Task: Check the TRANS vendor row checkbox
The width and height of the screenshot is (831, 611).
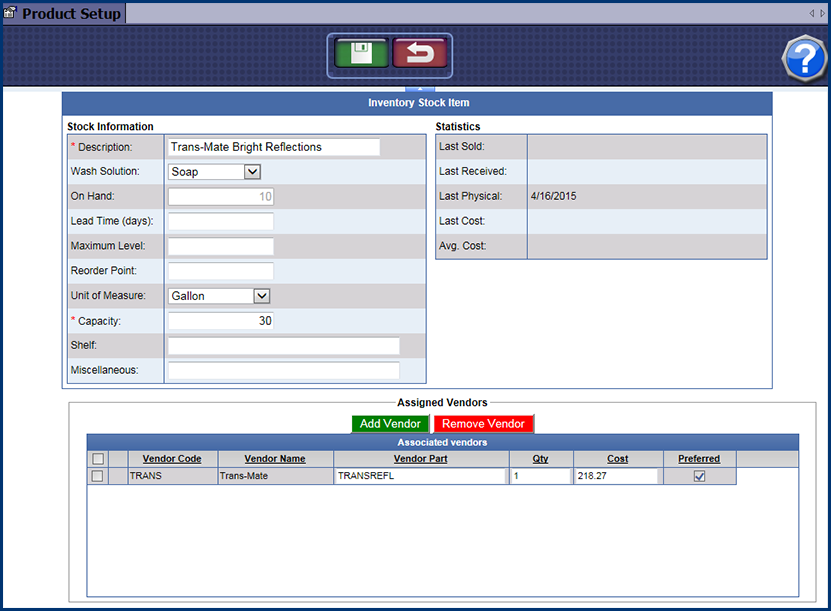Action: (97, 477)
